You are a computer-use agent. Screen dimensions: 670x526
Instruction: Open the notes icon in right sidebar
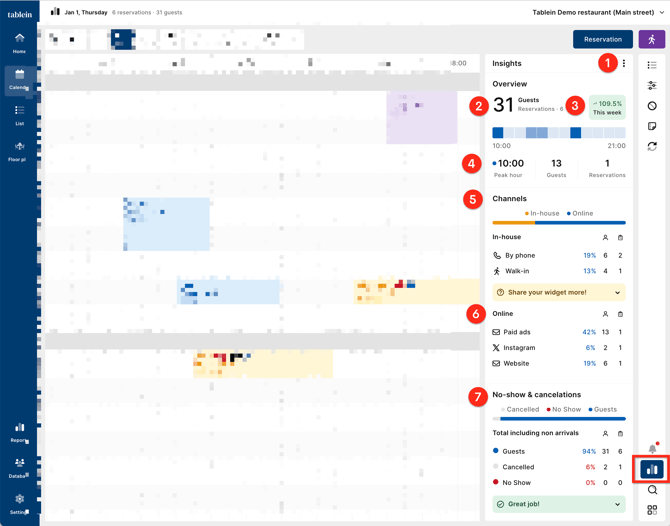coord(652,126)
